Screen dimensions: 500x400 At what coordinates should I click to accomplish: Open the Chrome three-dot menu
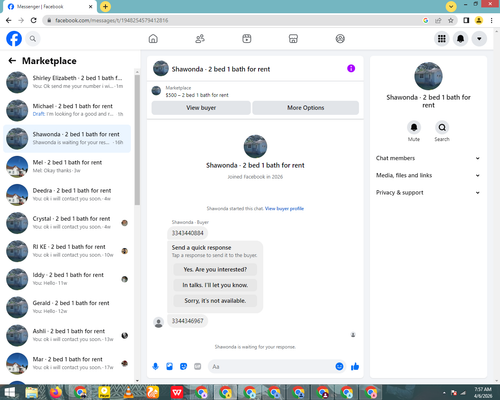point(491,20)
